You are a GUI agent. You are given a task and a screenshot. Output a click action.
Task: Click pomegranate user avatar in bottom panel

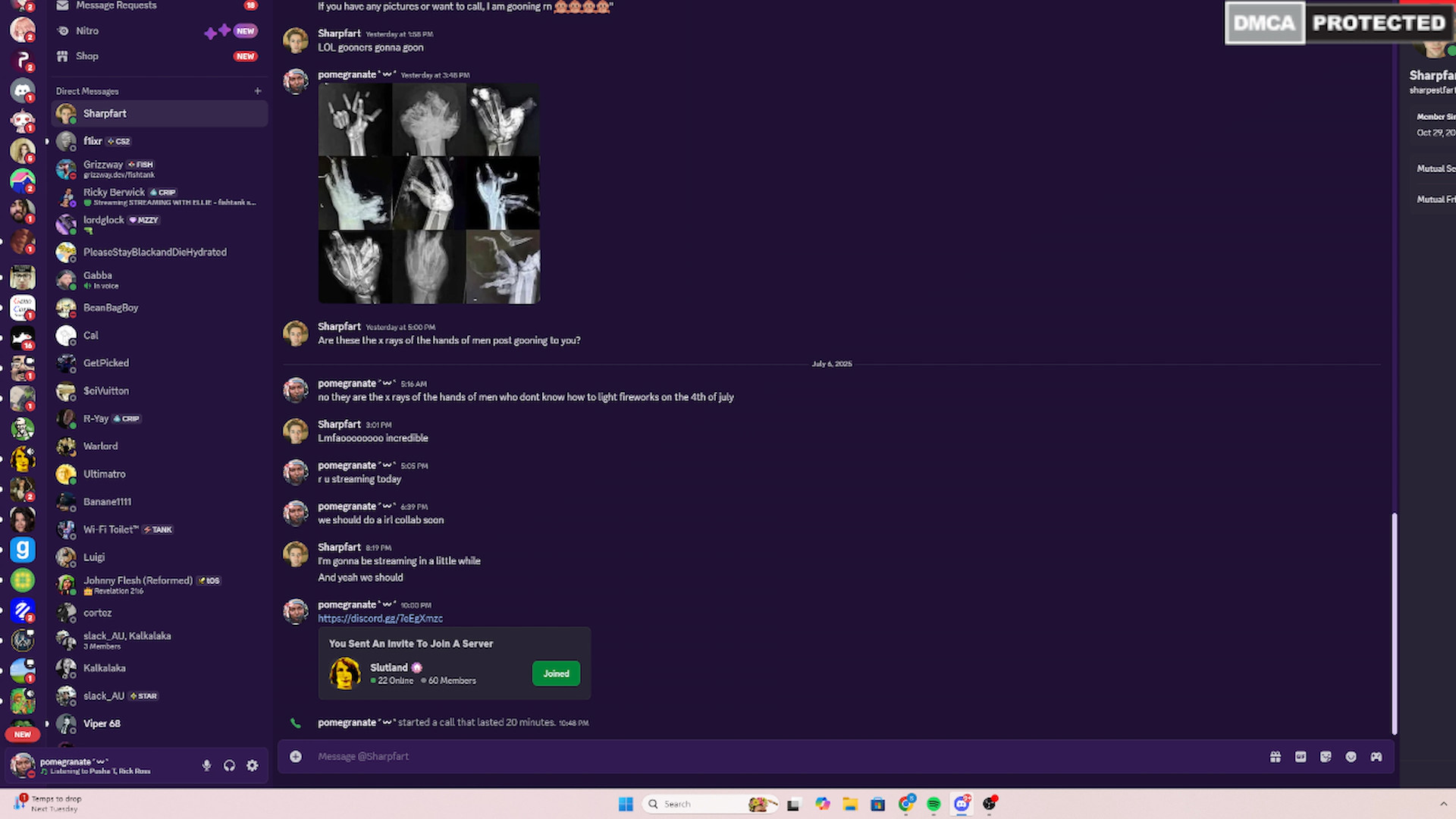coord(22,765)
